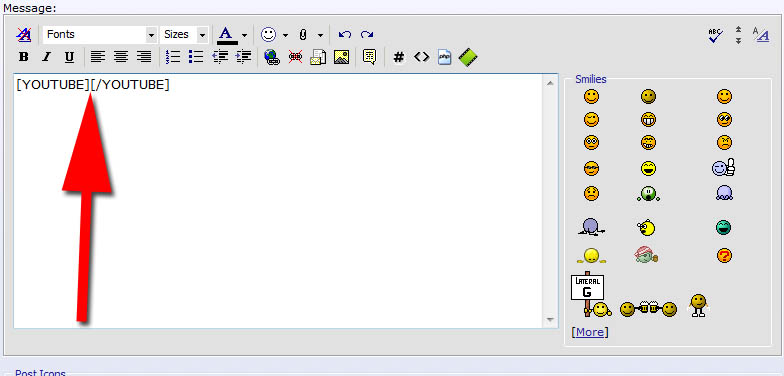Toggle italic formatting
This screenshot has height=376, width=784.
(46, 57)
